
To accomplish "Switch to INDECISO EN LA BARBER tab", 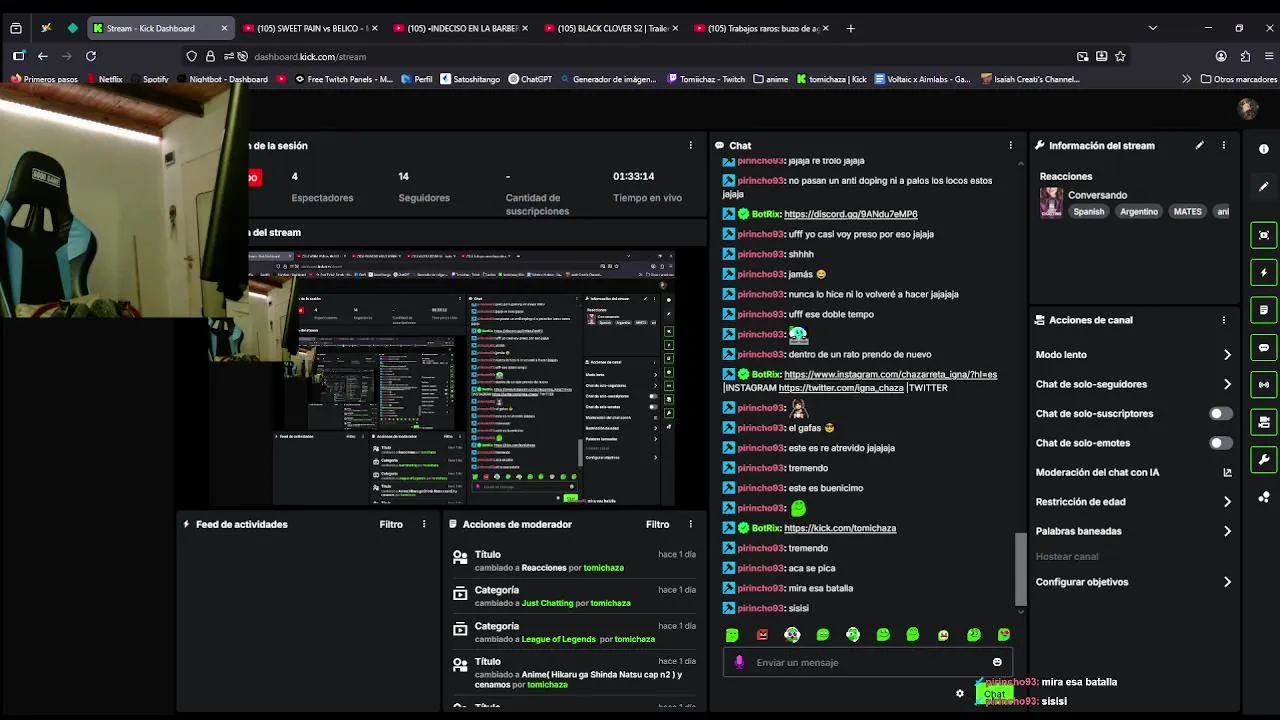I will (x=460, y=28).
